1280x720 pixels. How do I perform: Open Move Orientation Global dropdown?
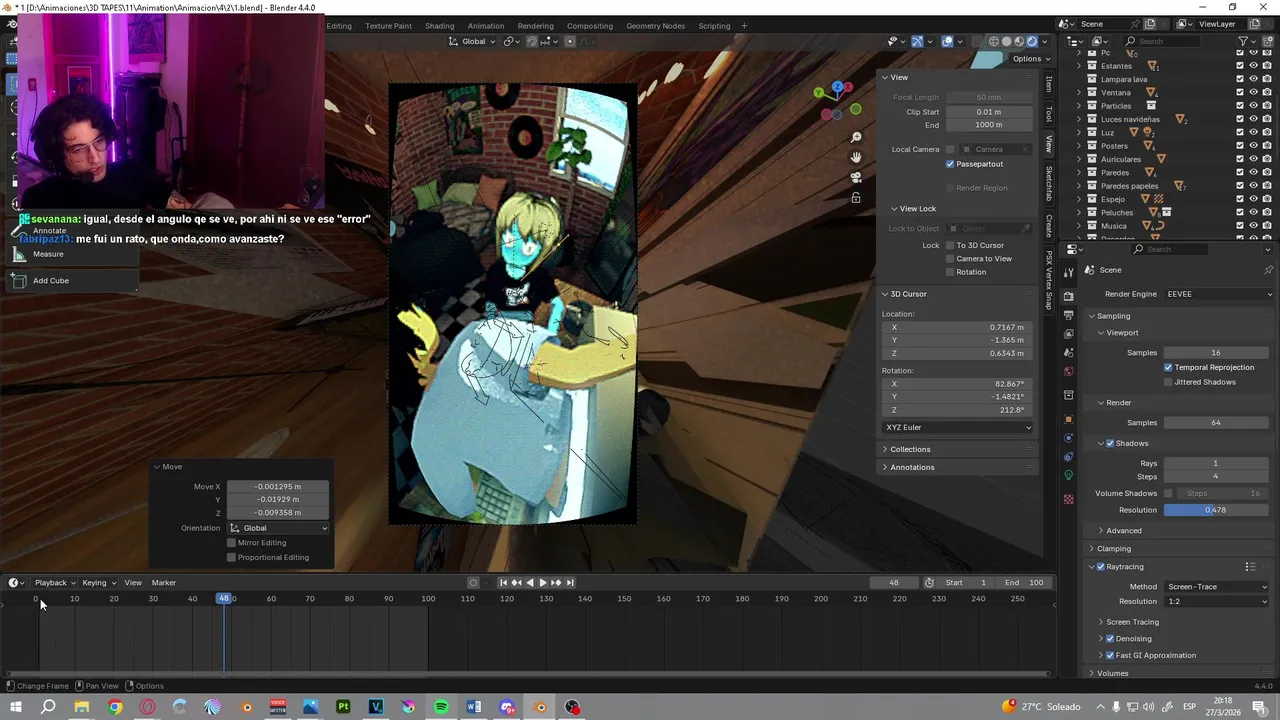(278, 528)
